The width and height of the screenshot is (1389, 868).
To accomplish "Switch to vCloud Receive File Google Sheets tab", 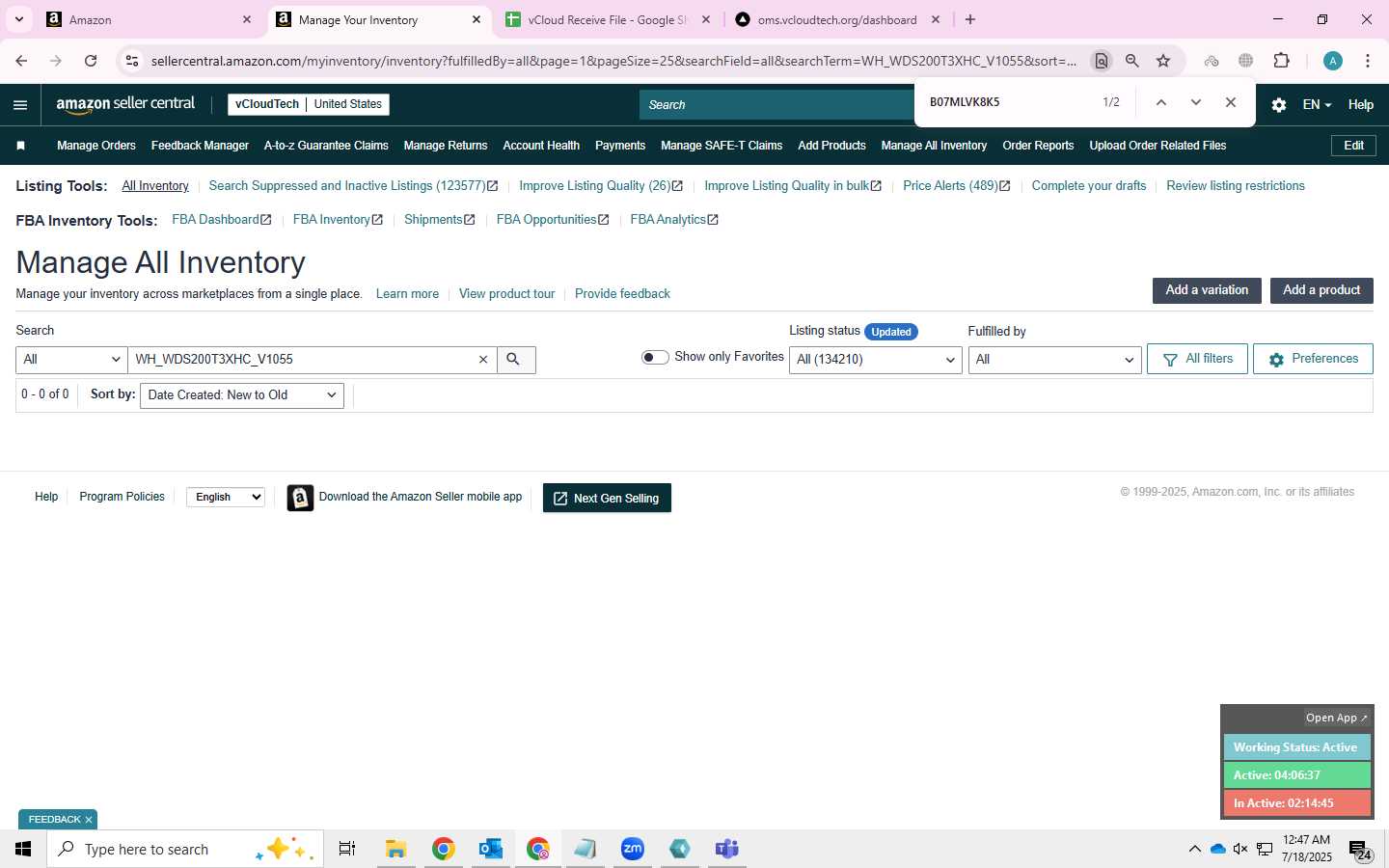I will pyautogui.click(x=608, y=19).
